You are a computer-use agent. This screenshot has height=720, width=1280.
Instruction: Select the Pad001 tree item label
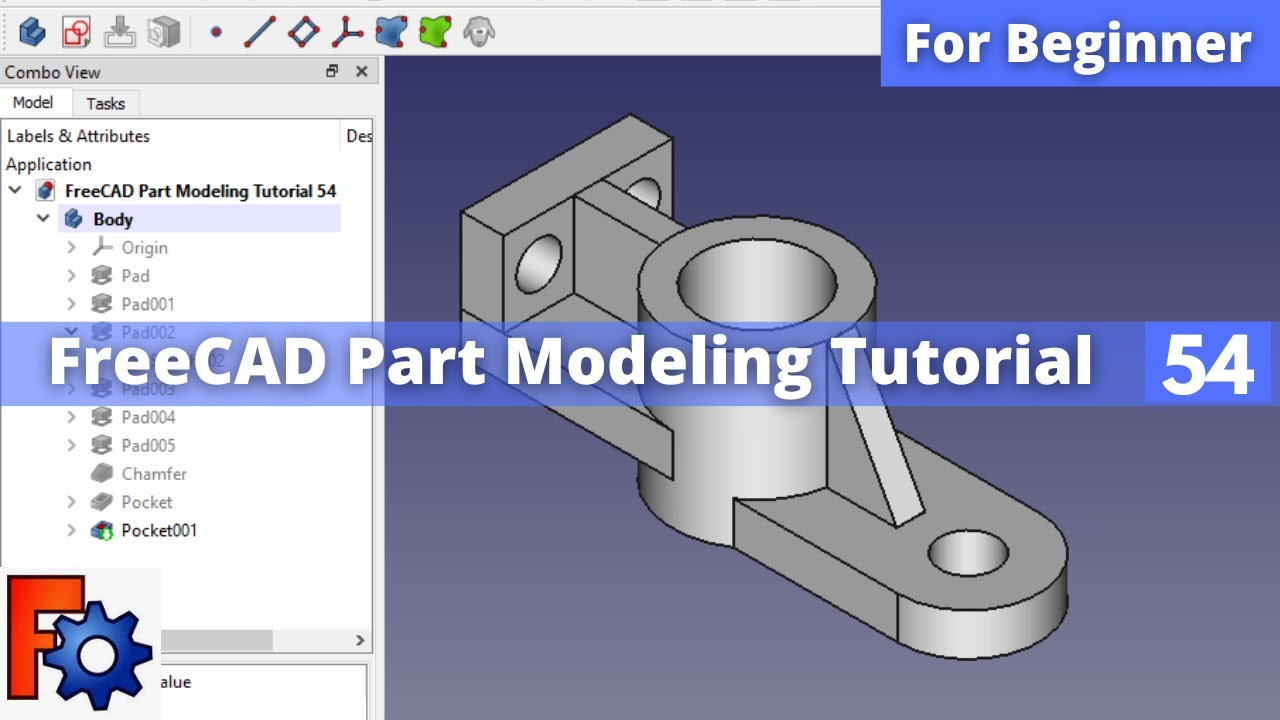pyautogui.click(x=148, y=303)
